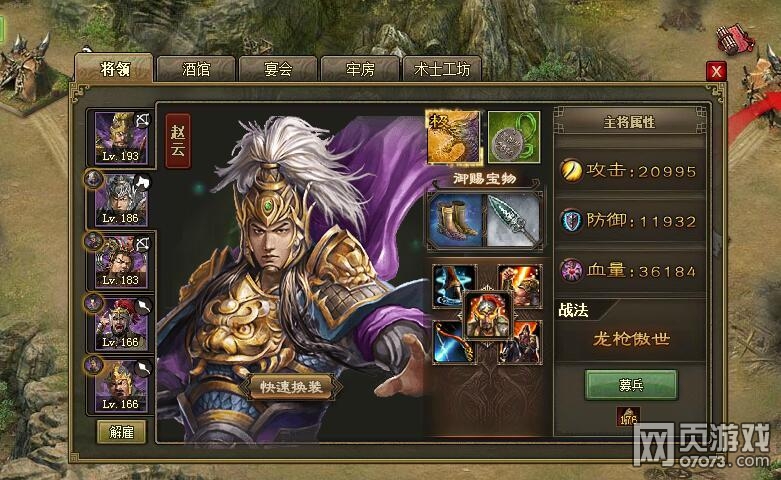Screen dimensions: 781x480
Task: Click the green 募兵 button
Action: coord(631,385)
